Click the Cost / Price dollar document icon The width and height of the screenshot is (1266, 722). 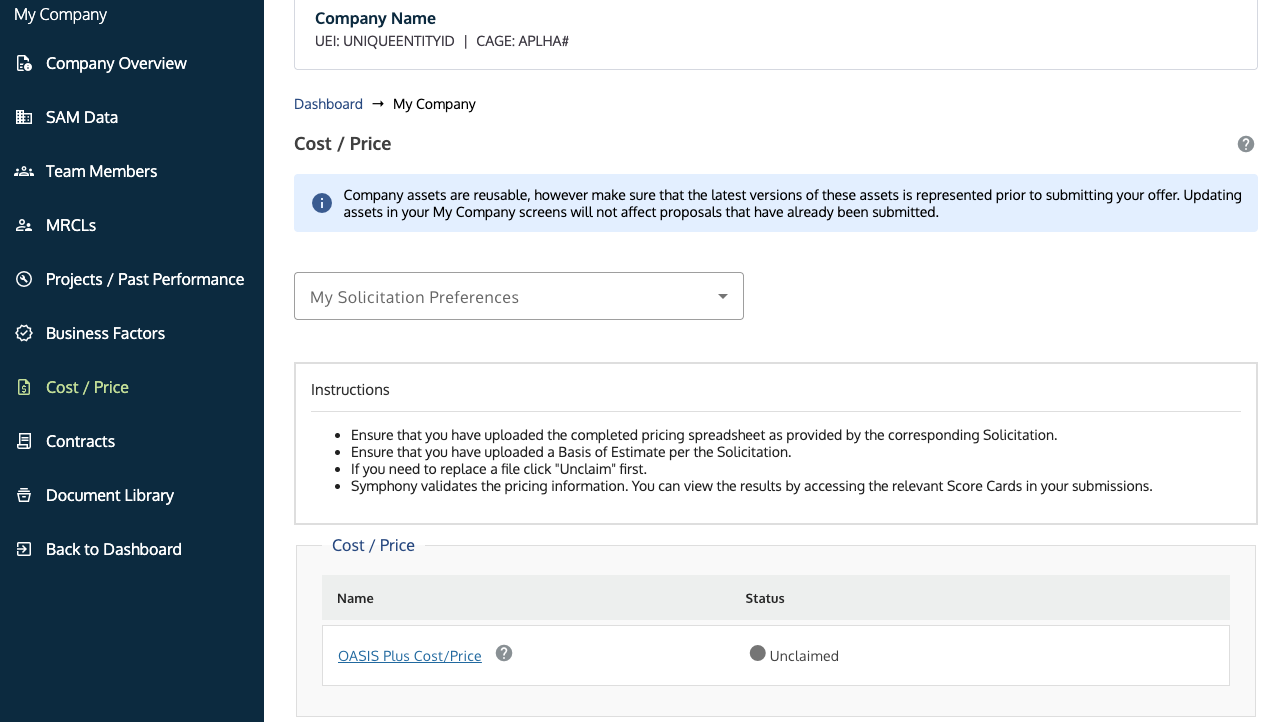[x=23, y=387]
